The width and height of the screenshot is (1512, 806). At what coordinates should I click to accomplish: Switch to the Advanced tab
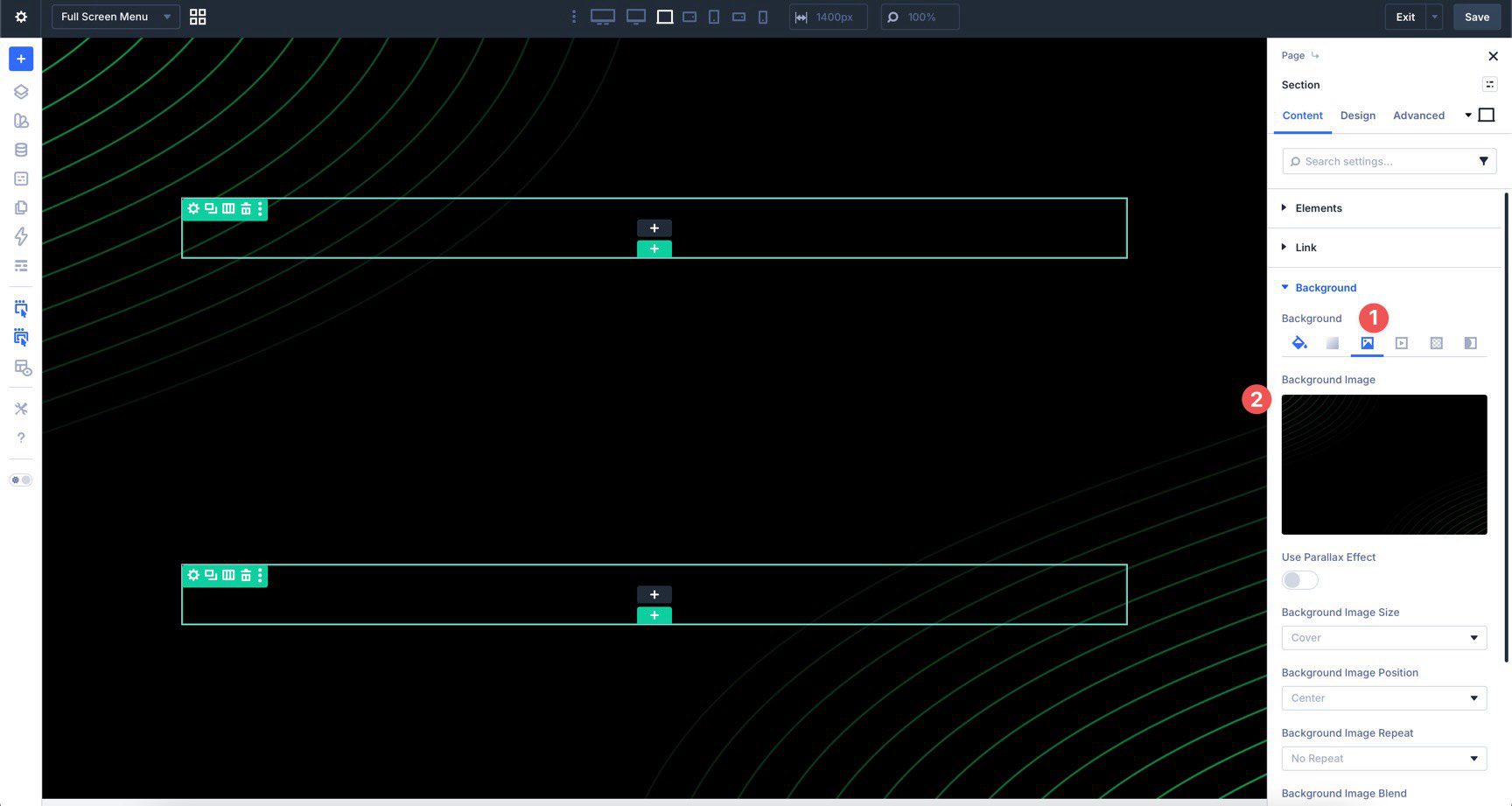pyautogui.click(x=1418, y=116)
